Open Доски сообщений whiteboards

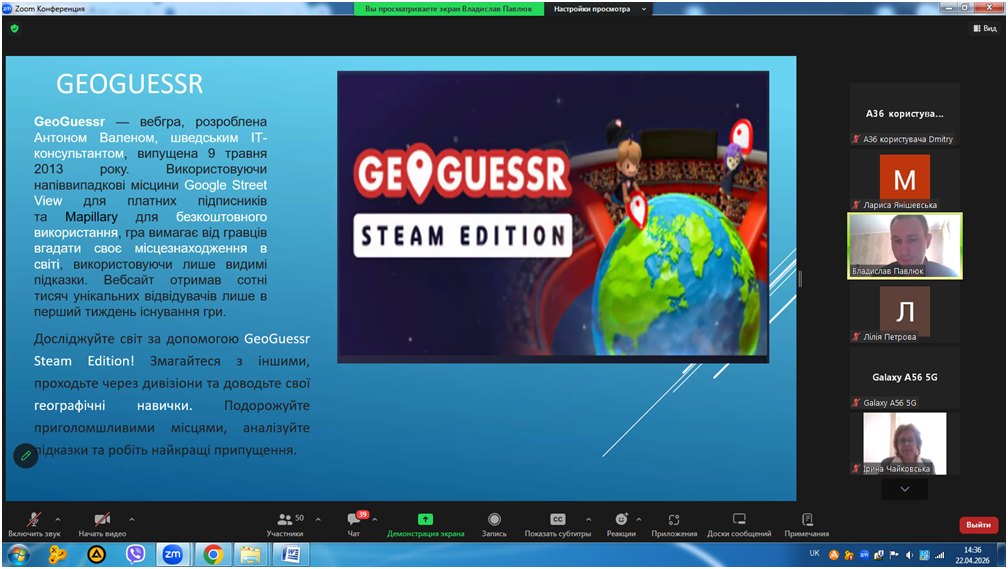739,524
